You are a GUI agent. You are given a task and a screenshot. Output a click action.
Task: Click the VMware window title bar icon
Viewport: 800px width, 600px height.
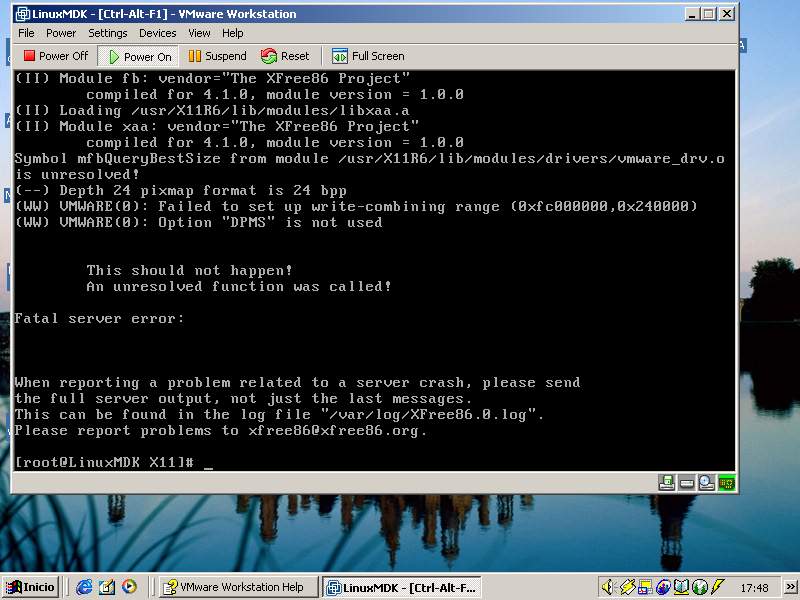[x=23, y=14]
